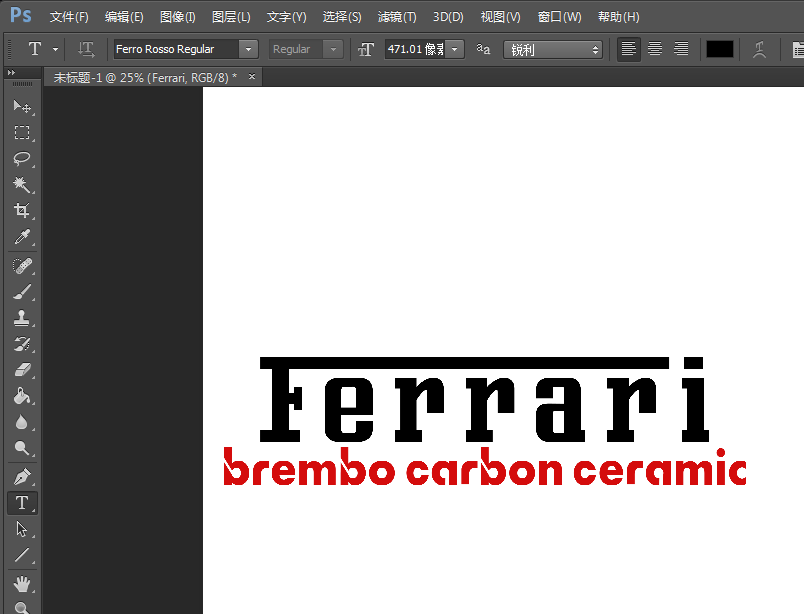Select the History Brush tool

pos(22,344)
